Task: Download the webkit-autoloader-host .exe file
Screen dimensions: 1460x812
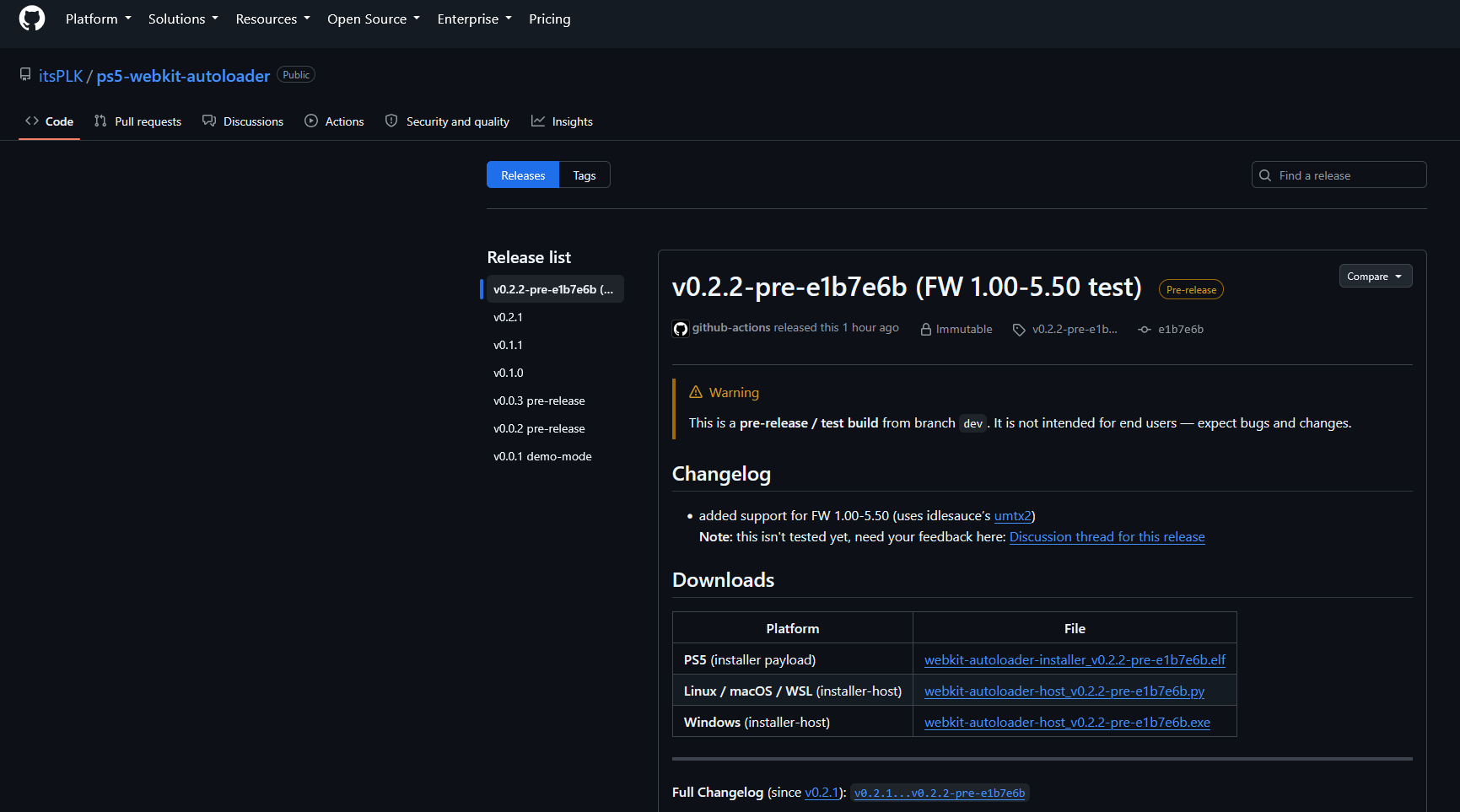Action: tap(1067, 723)
